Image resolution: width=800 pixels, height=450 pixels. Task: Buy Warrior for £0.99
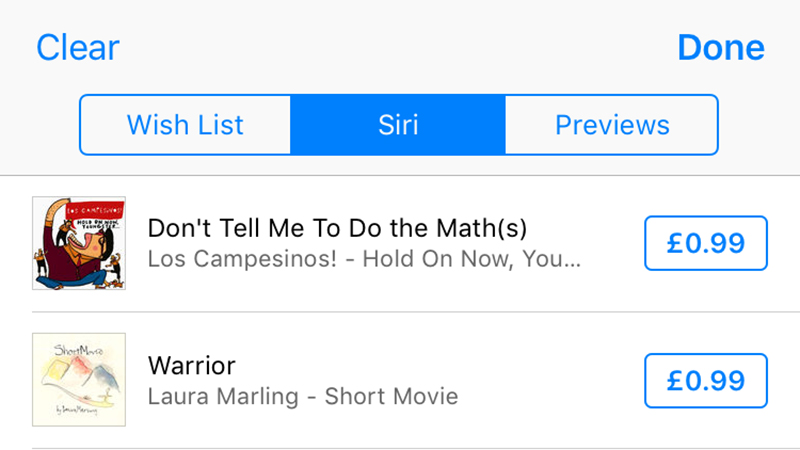point(706,381)
